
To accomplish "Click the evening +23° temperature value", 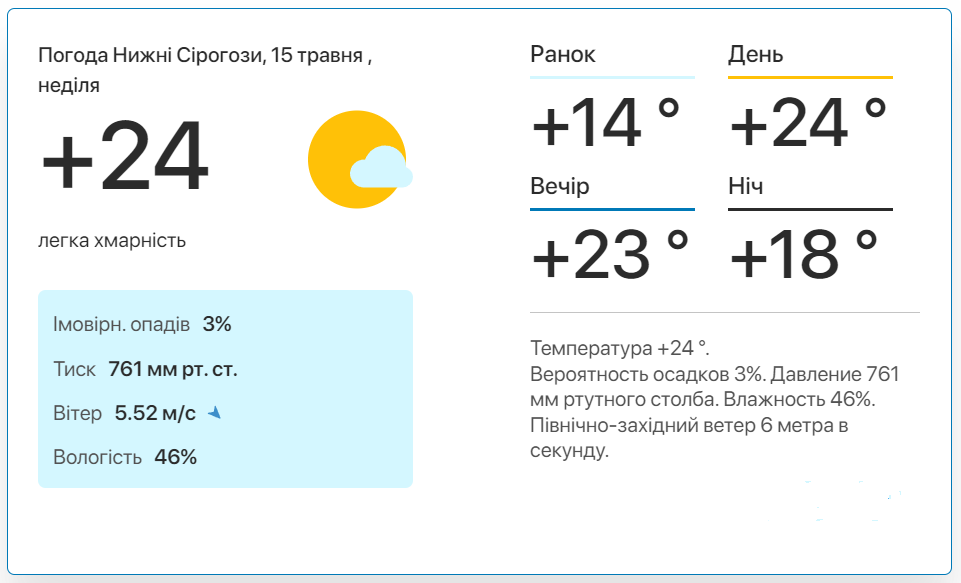I will tap(610, 254).
